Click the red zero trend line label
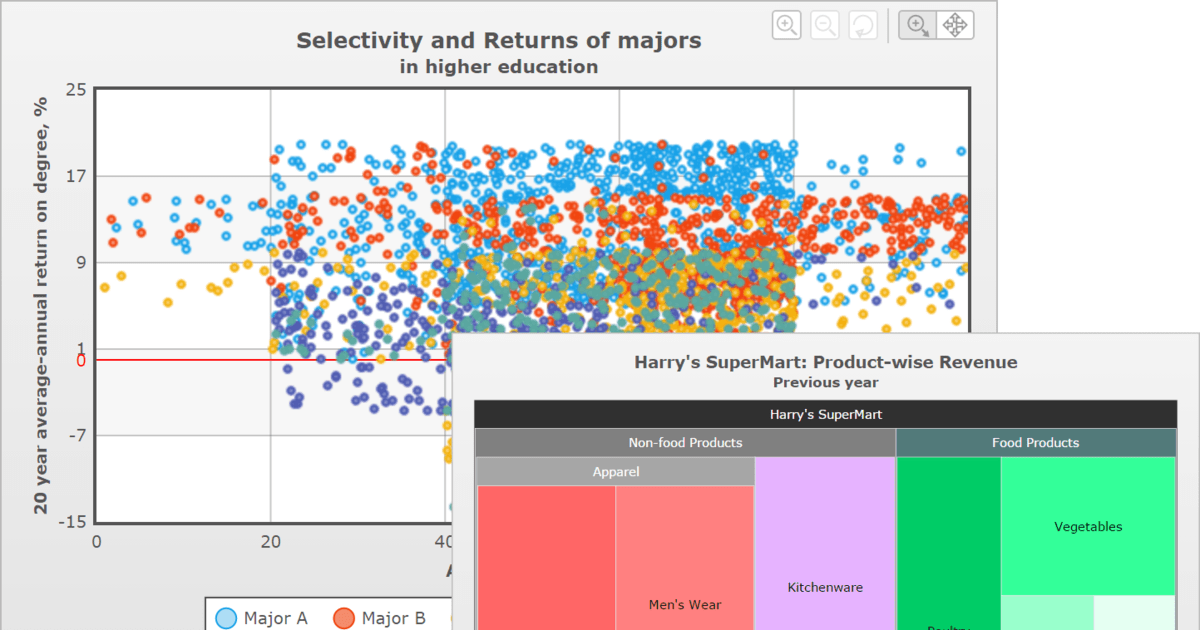 [x=81, y=361]
